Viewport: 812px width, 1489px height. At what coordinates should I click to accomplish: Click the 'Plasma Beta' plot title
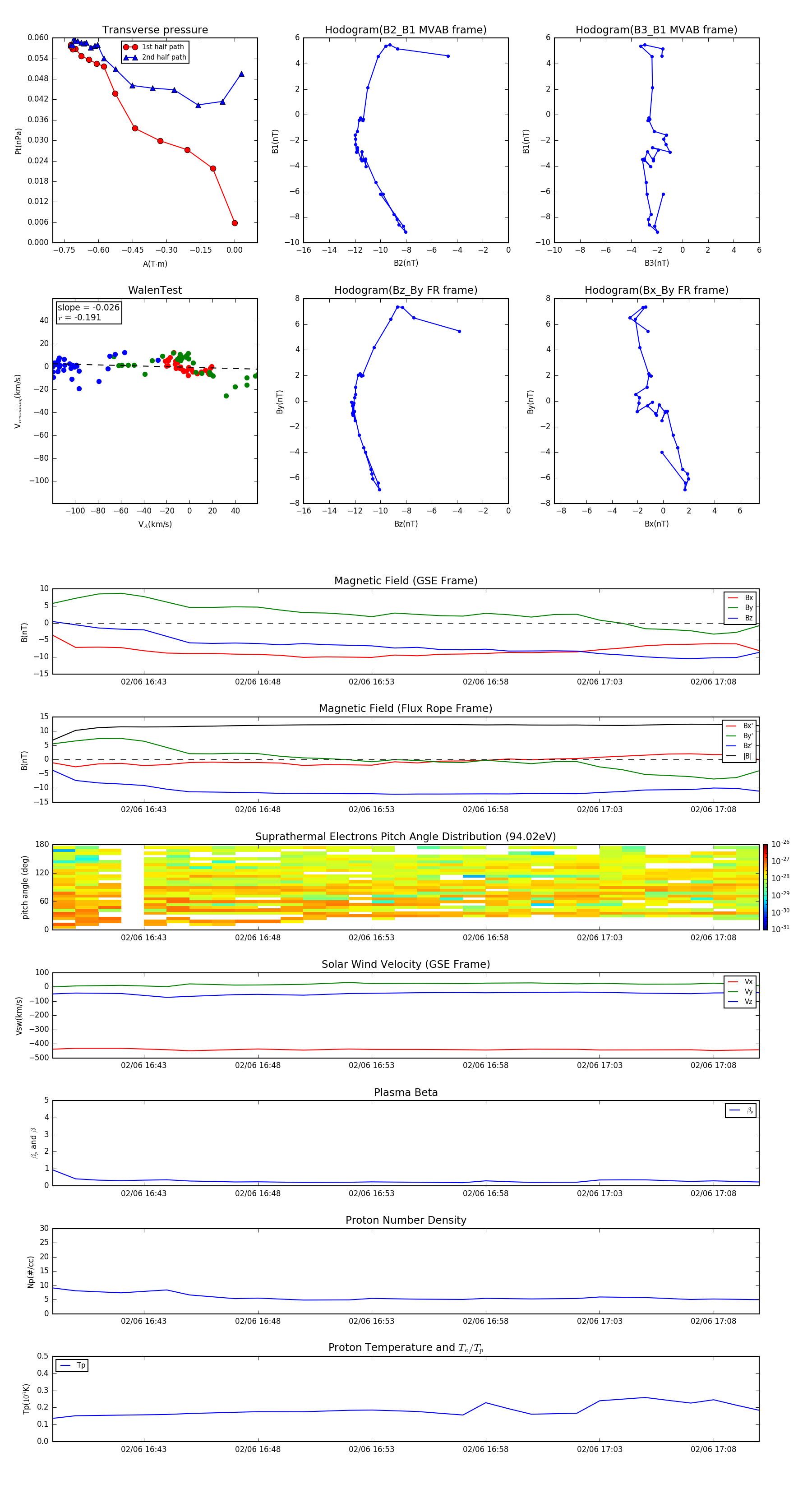pyautogui.click(x=406, y=1092)
